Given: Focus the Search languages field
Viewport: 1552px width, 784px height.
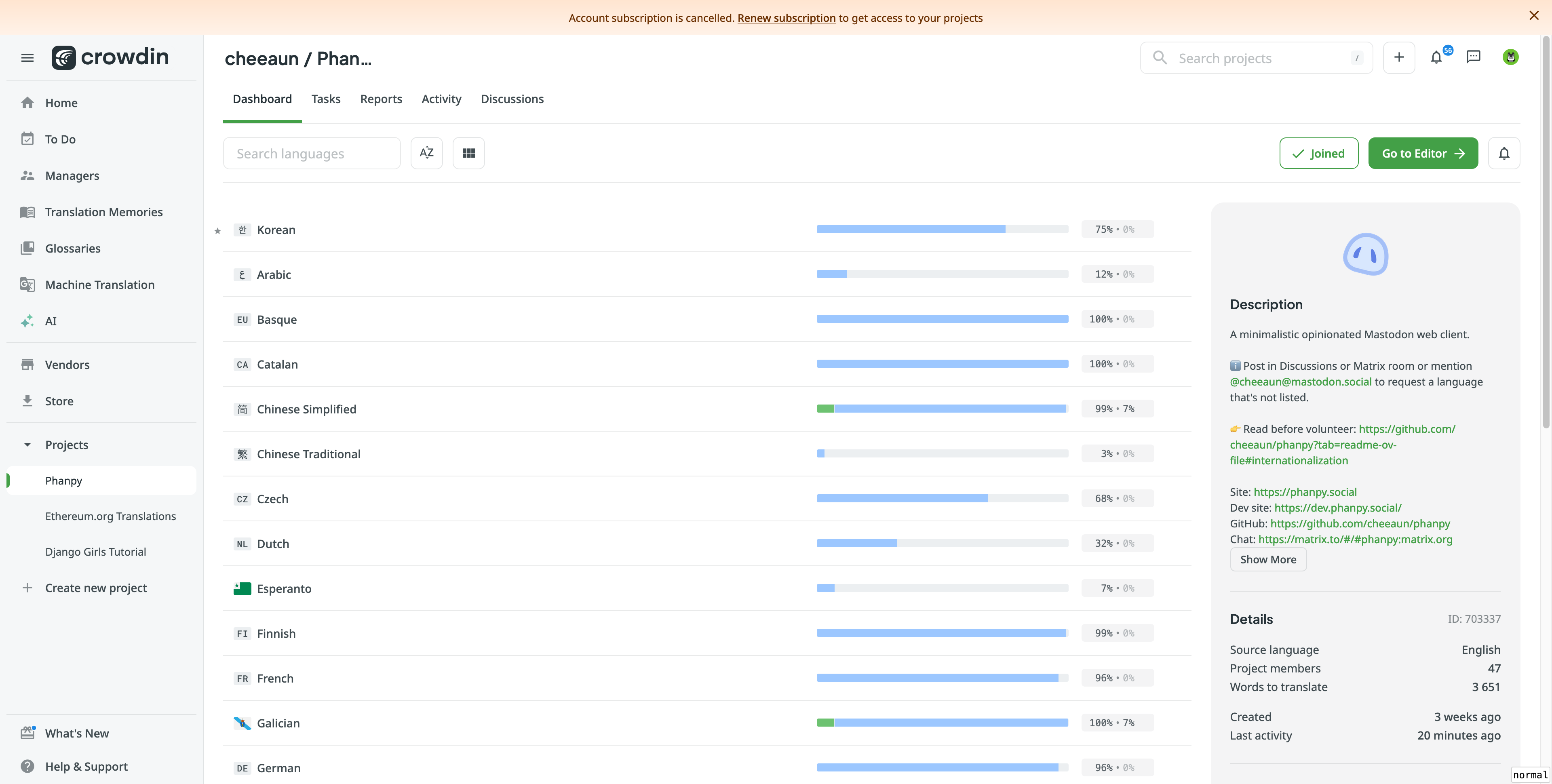Looking at the screenshot, I should [312, 153].
